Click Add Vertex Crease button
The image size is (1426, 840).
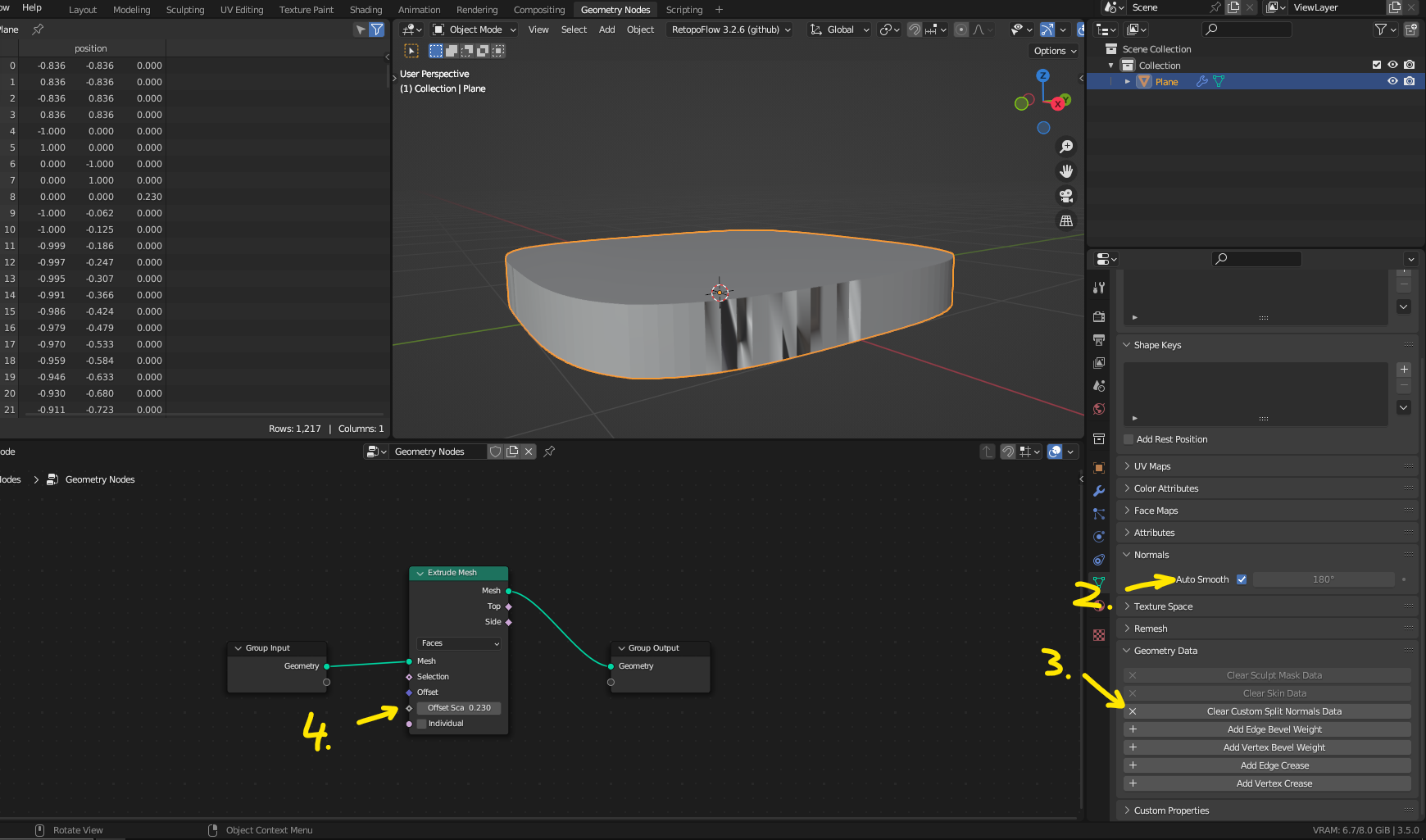pos(1267,783)
